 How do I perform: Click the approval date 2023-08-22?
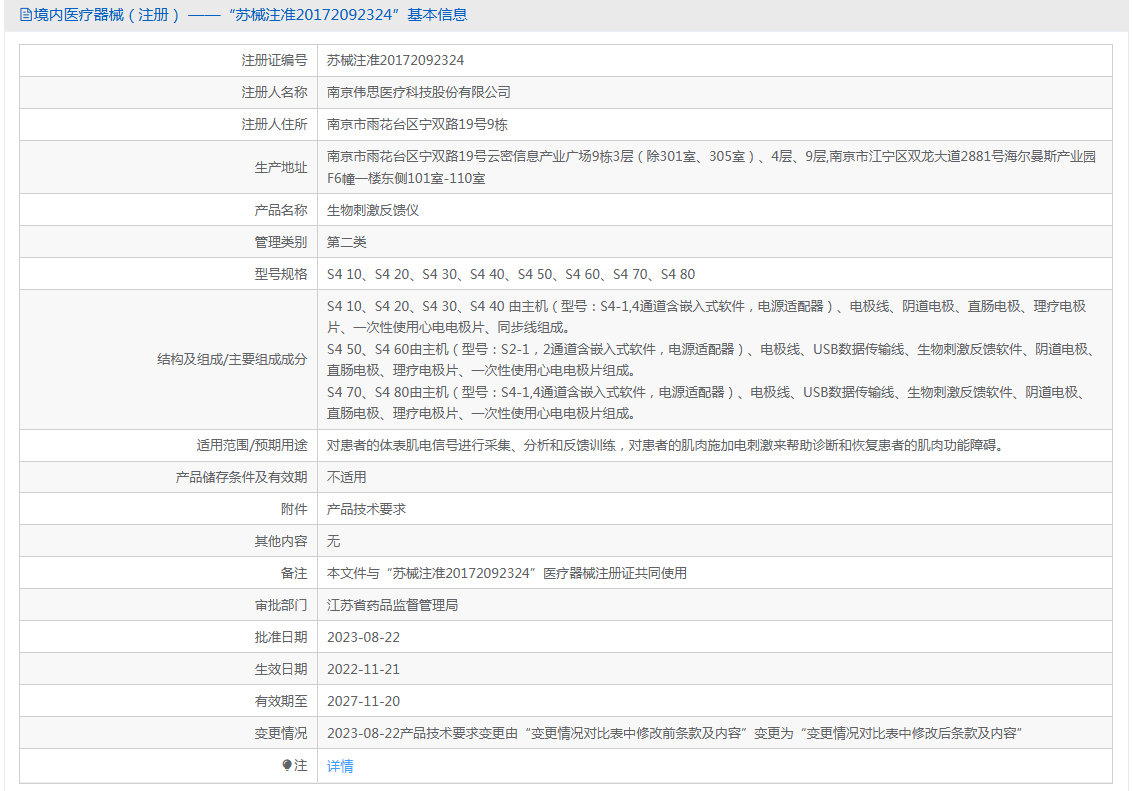(x=363, y=637)
